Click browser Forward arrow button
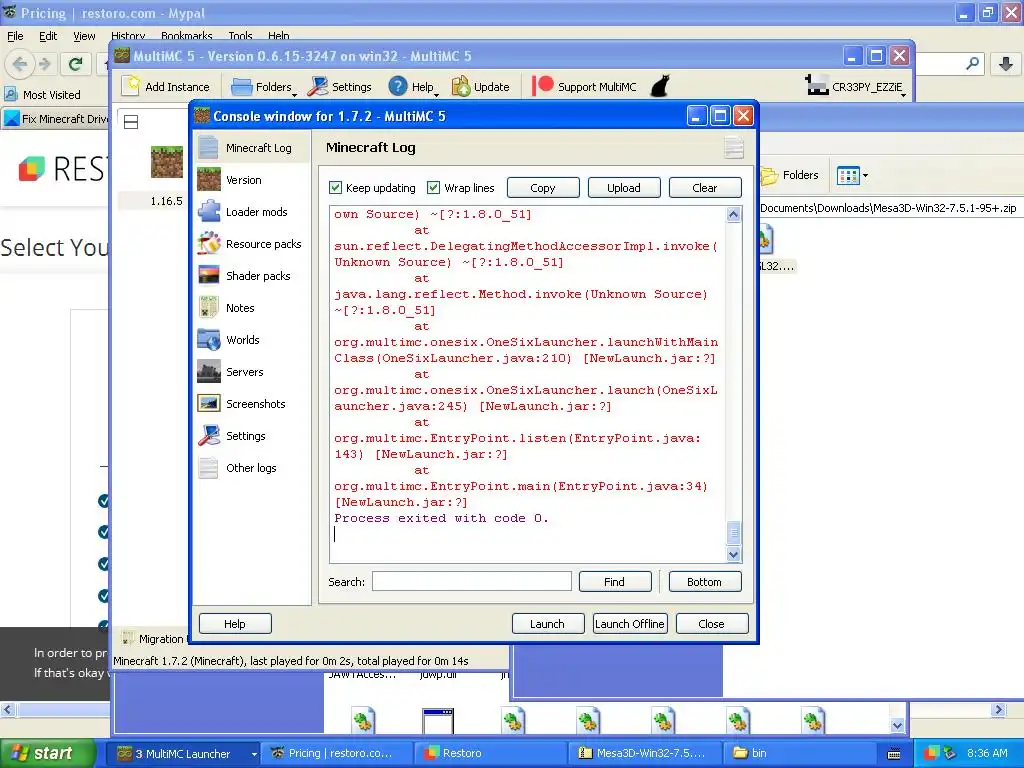Image resolution: width=1024 pixels, height=768 pixels. [x=44, y=64]
